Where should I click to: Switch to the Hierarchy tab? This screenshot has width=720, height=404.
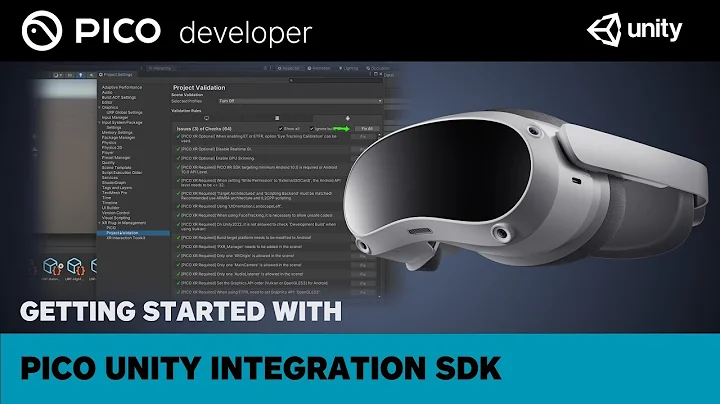pyautogui.click(x=160, y=68)
